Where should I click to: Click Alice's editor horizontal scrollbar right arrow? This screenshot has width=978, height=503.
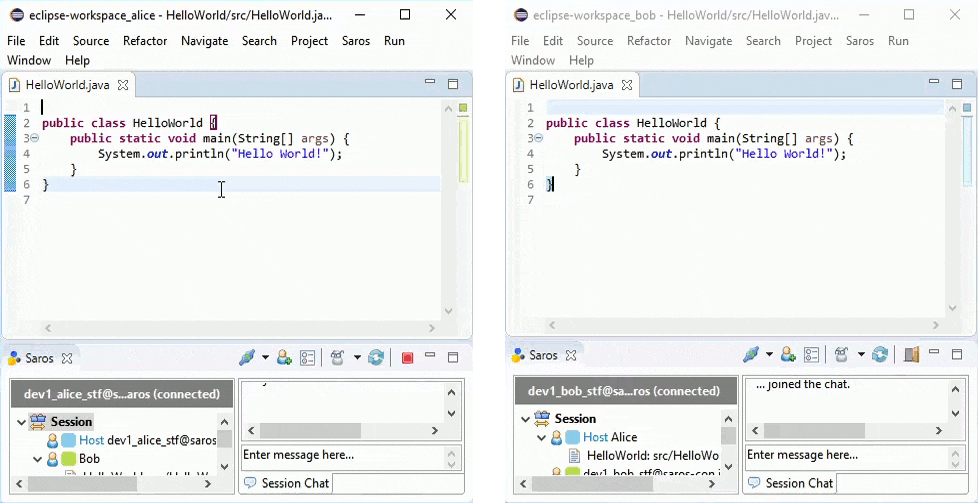pos(432,328)
